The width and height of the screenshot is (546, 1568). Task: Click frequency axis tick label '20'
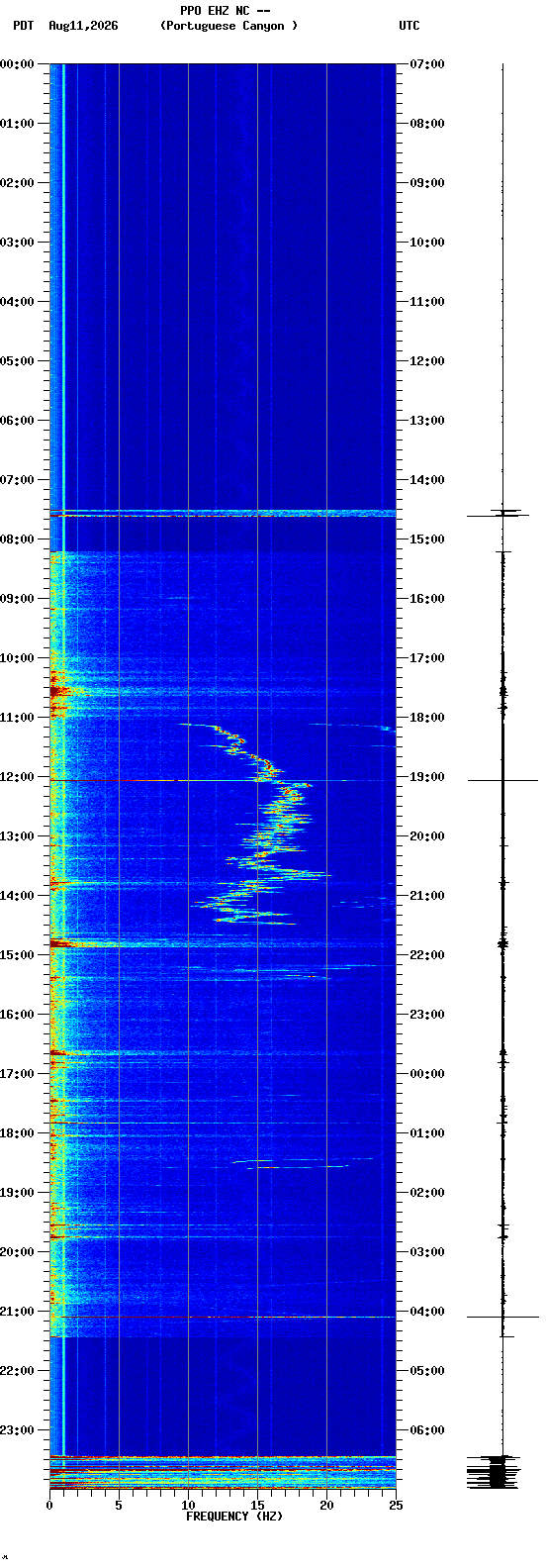click(x=326, y=1506)
